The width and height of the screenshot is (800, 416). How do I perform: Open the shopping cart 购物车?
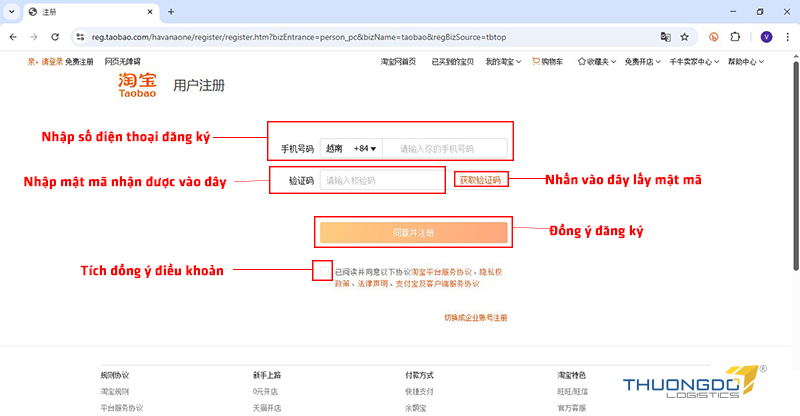point(546,61)
